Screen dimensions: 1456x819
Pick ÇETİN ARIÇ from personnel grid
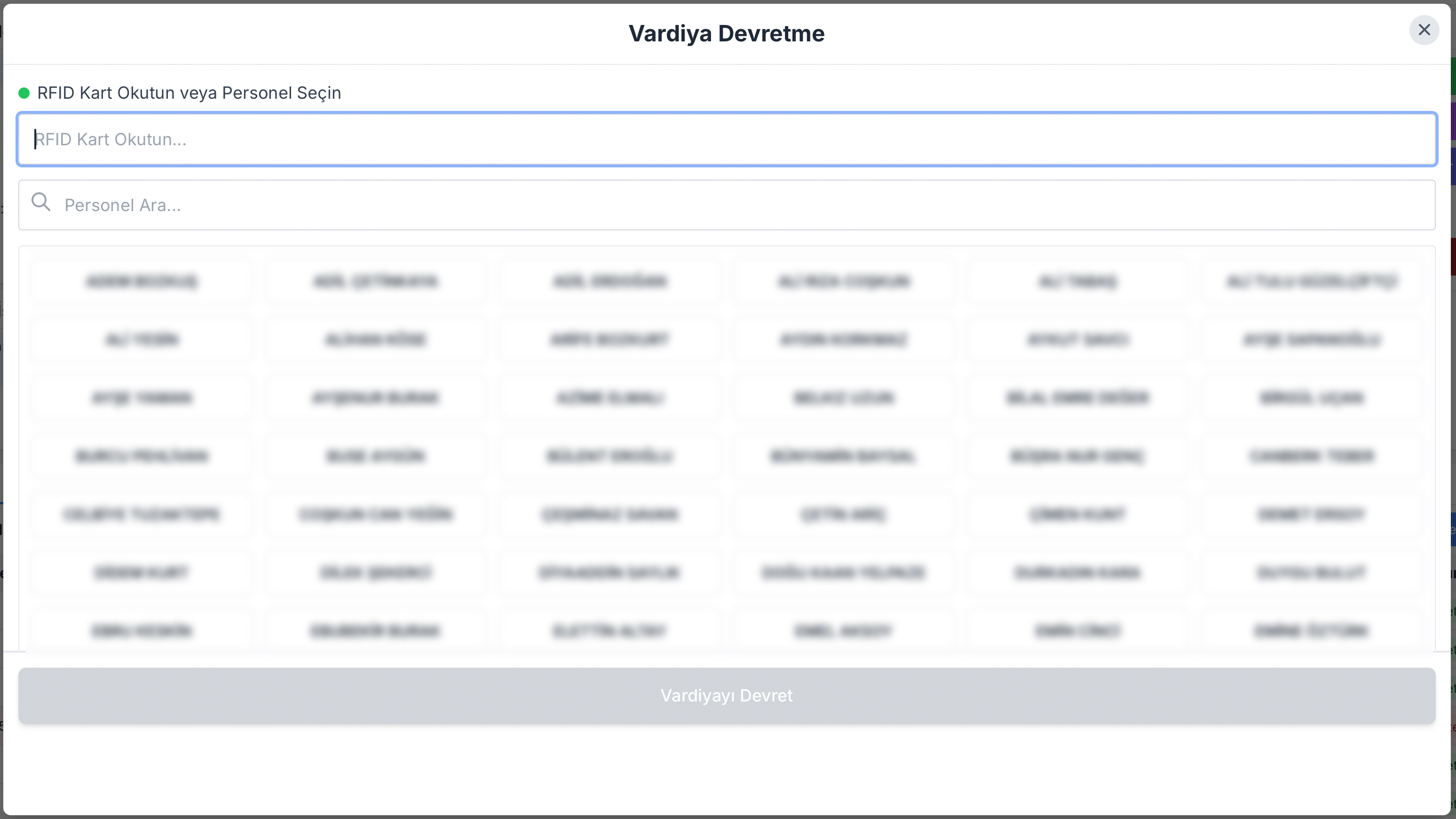point(843,514)
